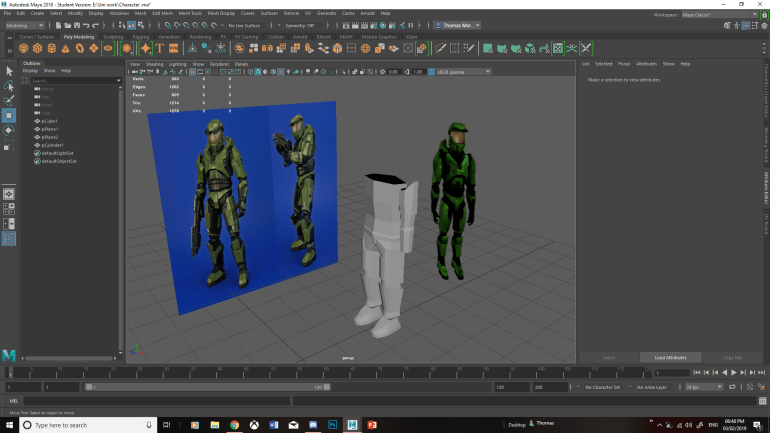Click the SVG import shelf icon
The height and width of the screenshot is (433, 770).
174,48
